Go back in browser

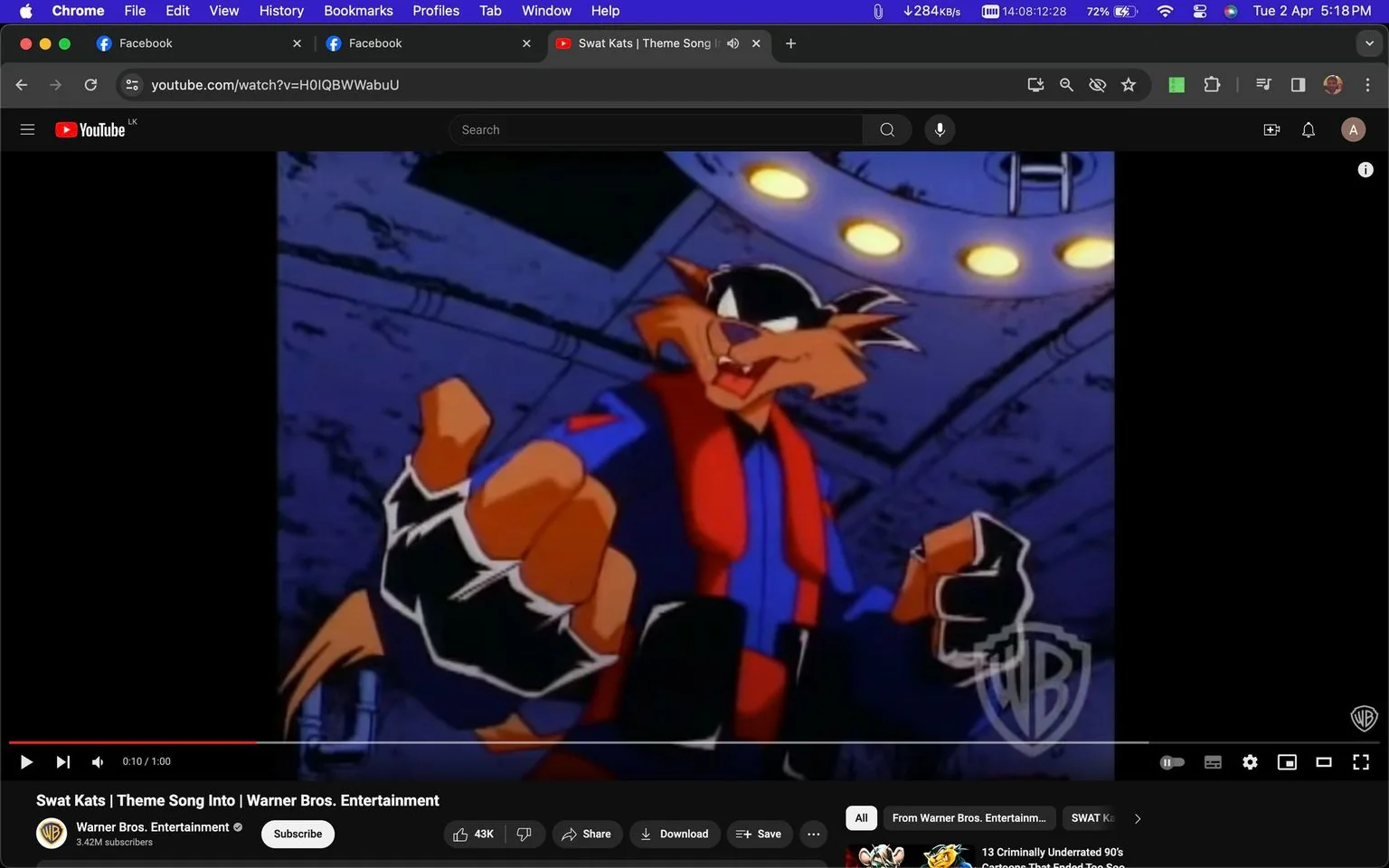(22, 85)
